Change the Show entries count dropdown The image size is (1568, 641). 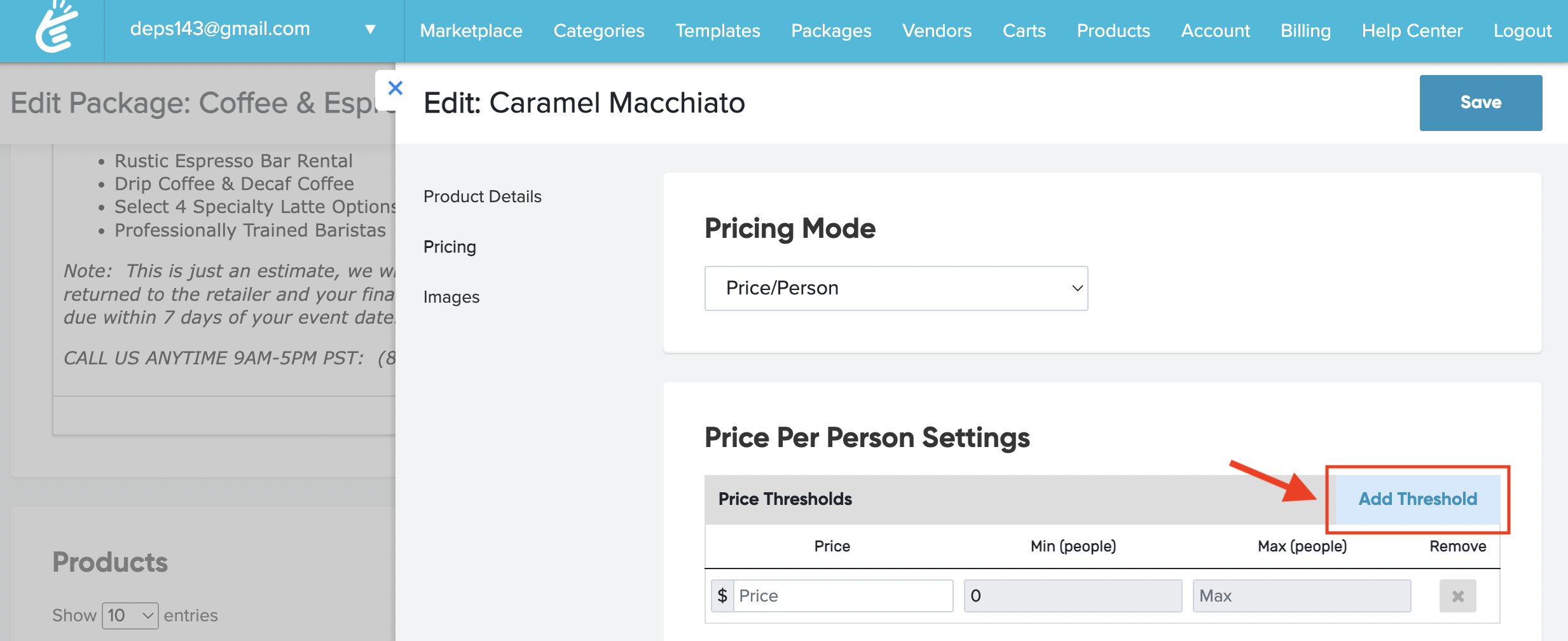(130, 615)
